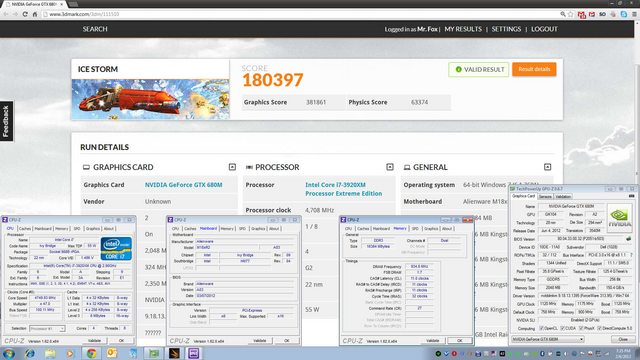The height and width of the screenshot is (360, 640).
Task: Launch Internet Explorer from the taskbar
Action: [30, 353]
